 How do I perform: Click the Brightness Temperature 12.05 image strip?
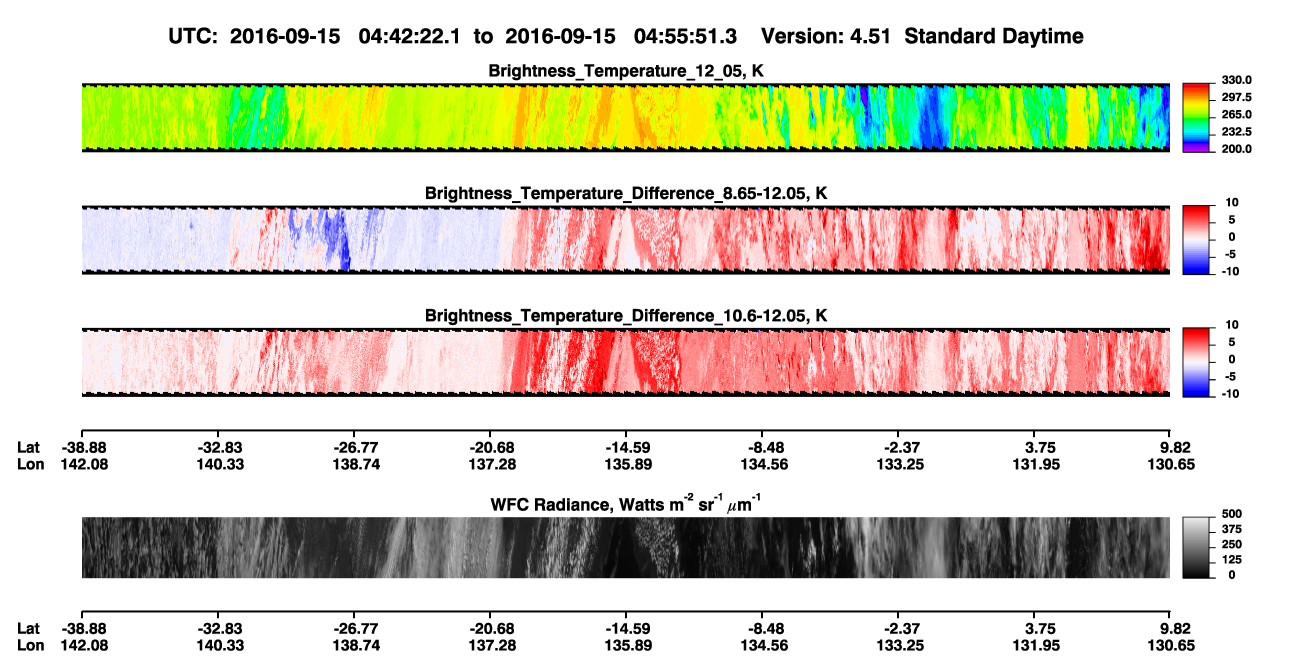(626, 117)
